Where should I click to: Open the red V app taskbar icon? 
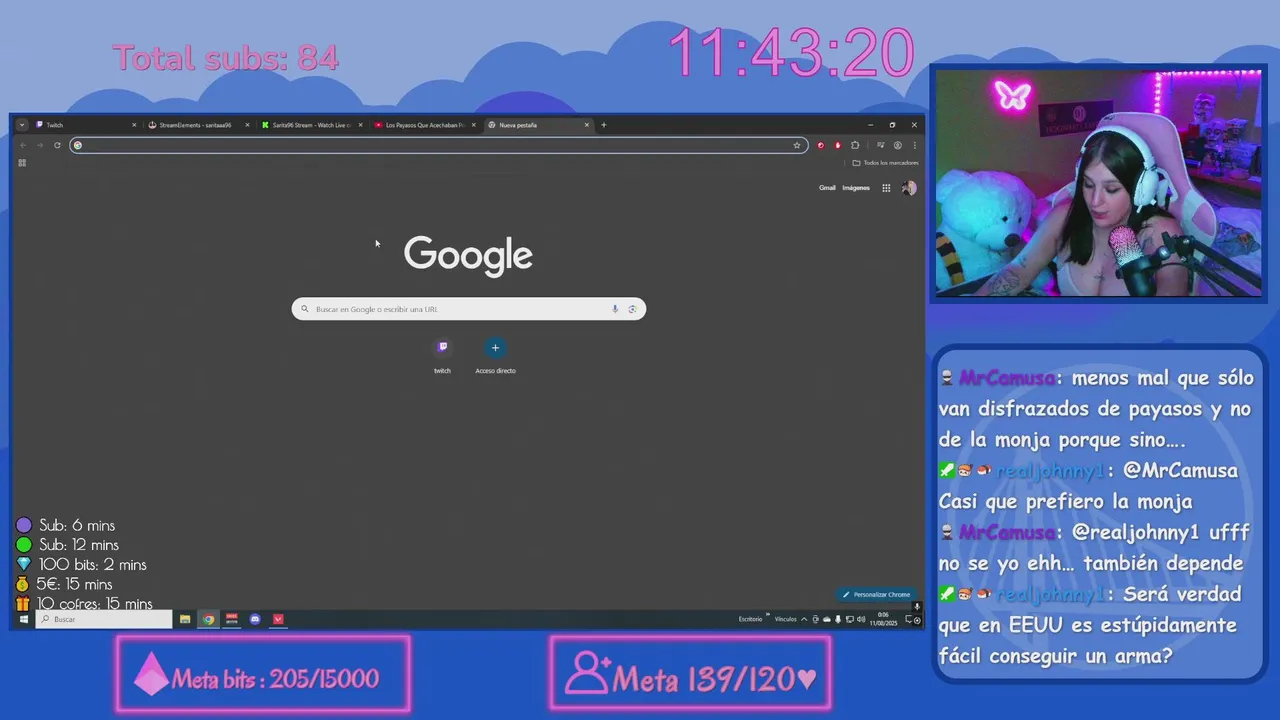(278, 619)
